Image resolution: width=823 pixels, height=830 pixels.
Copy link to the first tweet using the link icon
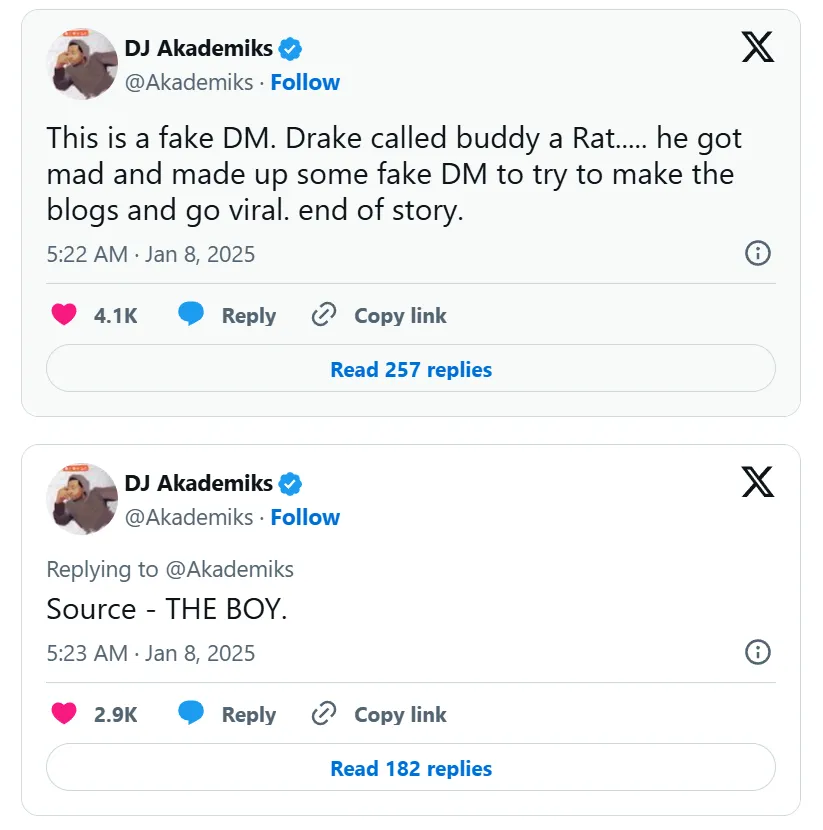323,314
